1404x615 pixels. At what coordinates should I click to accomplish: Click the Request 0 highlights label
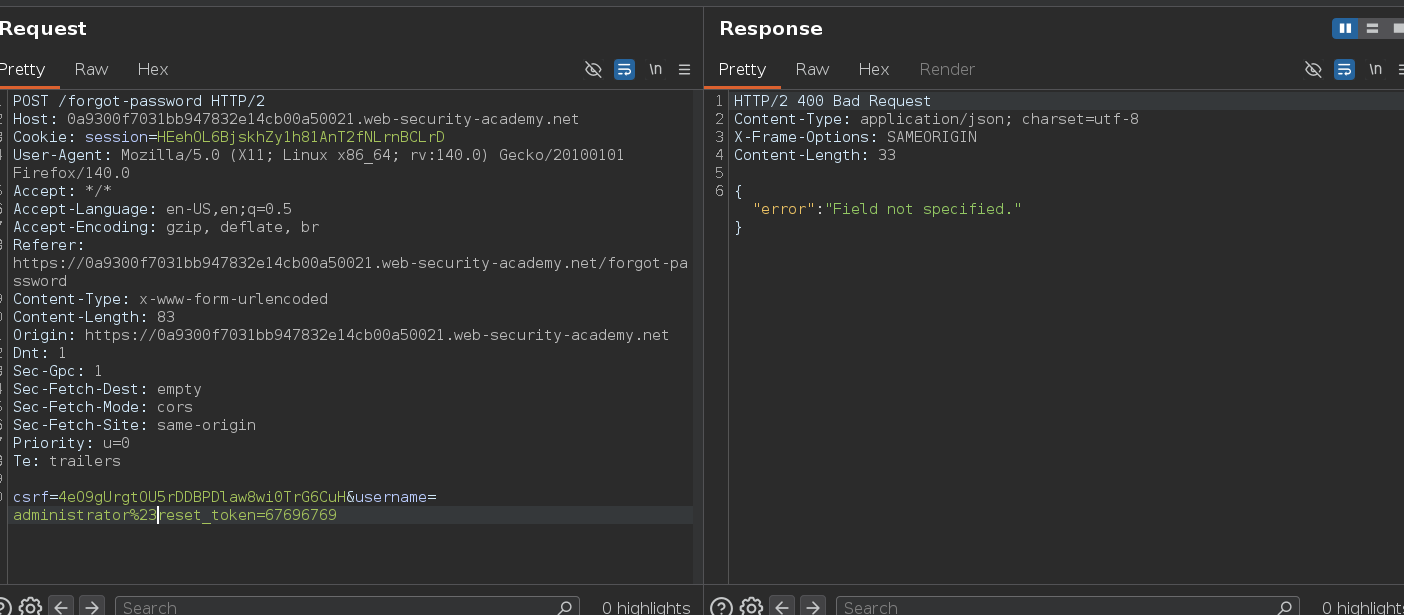(x=646, y=607)
